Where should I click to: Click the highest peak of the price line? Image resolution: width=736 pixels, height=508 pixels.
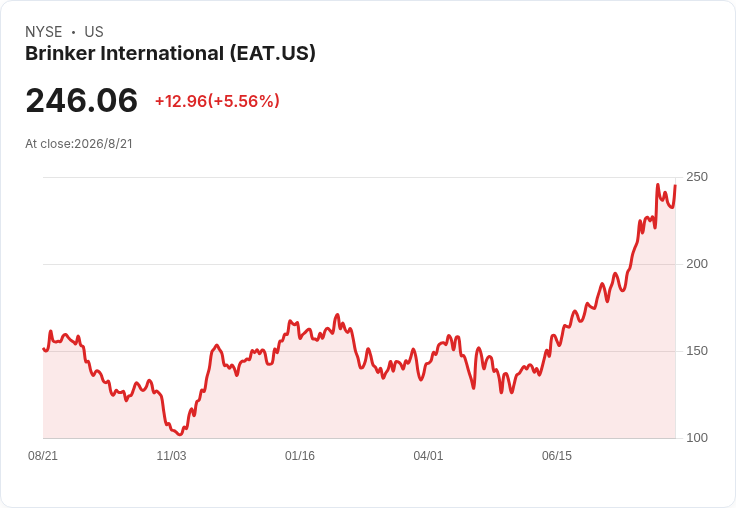(x=658, y=185)
